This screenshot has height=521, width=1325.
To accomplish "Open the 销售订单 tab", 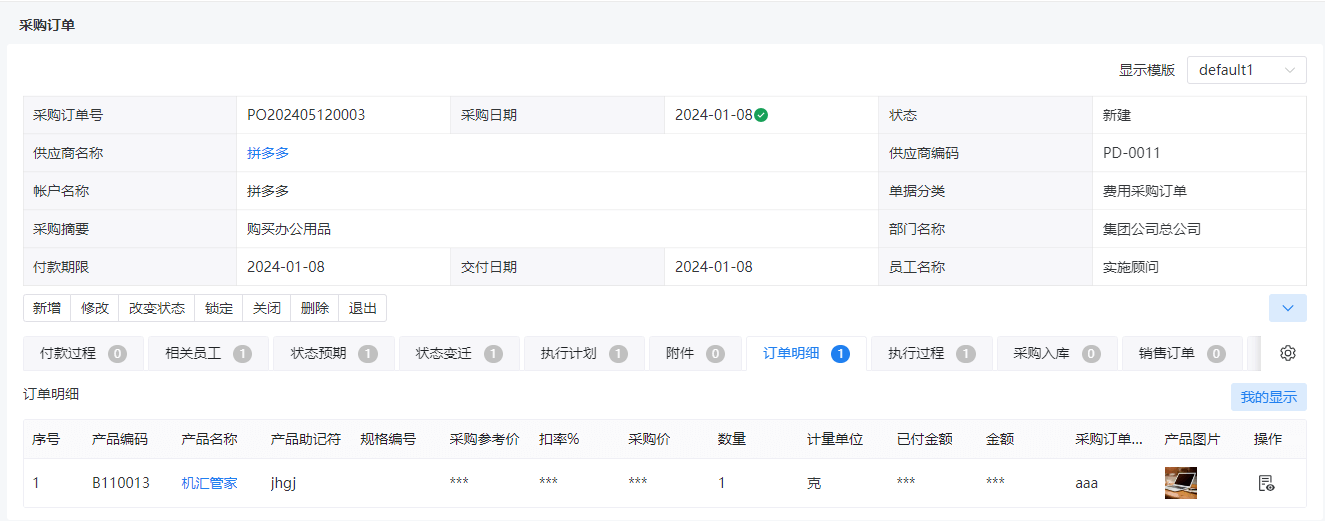I will (x=1182, y=353).
